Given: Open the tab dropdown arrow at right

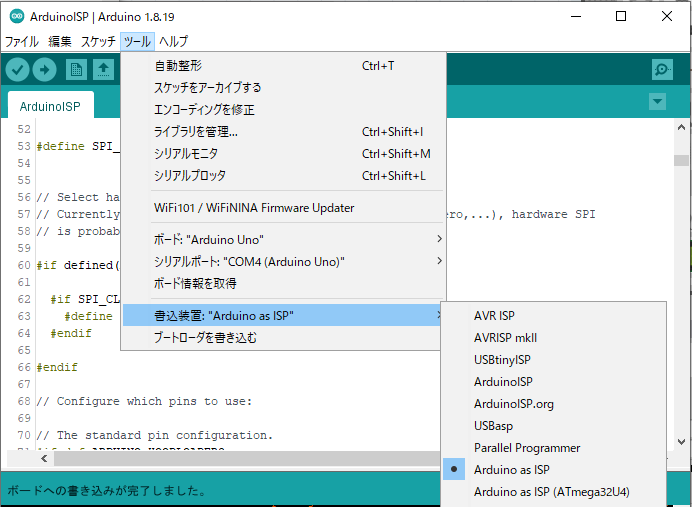Looking at the screenshot, I should click(657, 102).
